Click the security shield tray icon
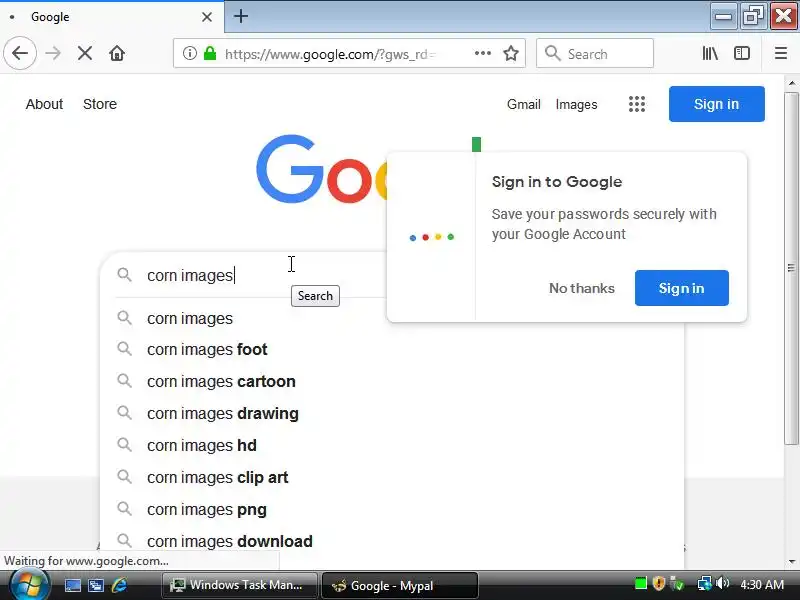The width and height of the screenshot is (800, 600). pyautogui.click(x=659, y=583)
